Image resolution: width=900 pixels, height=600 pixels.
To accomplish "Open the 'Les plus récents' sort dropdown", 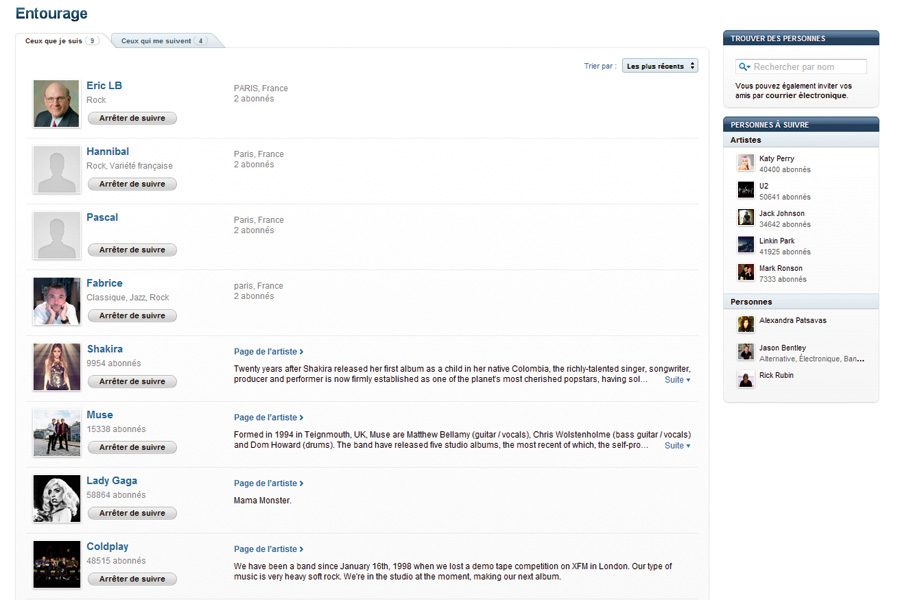I will coord(660,66).
